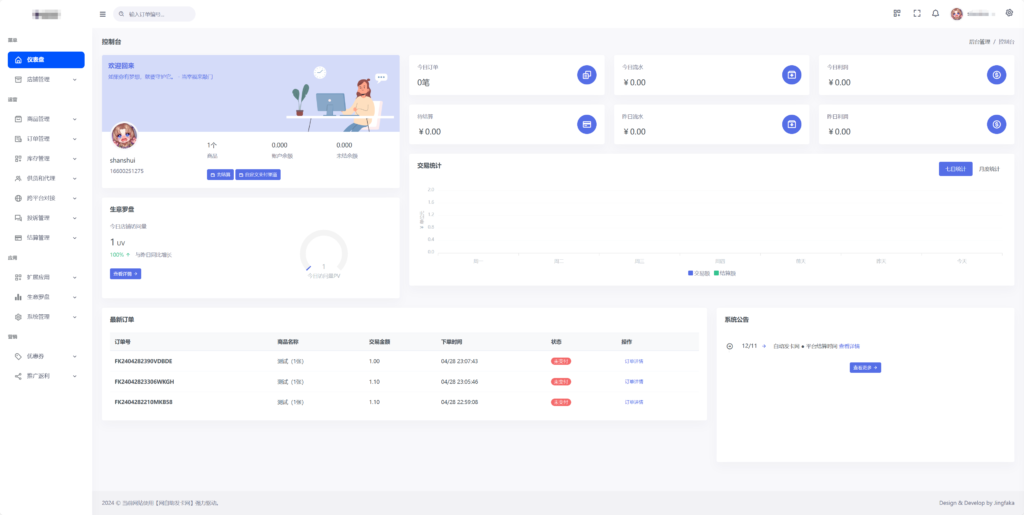Select the 七日统计 tab
1024x515 pixels.
pyautogui.click(x=954, y=169)
